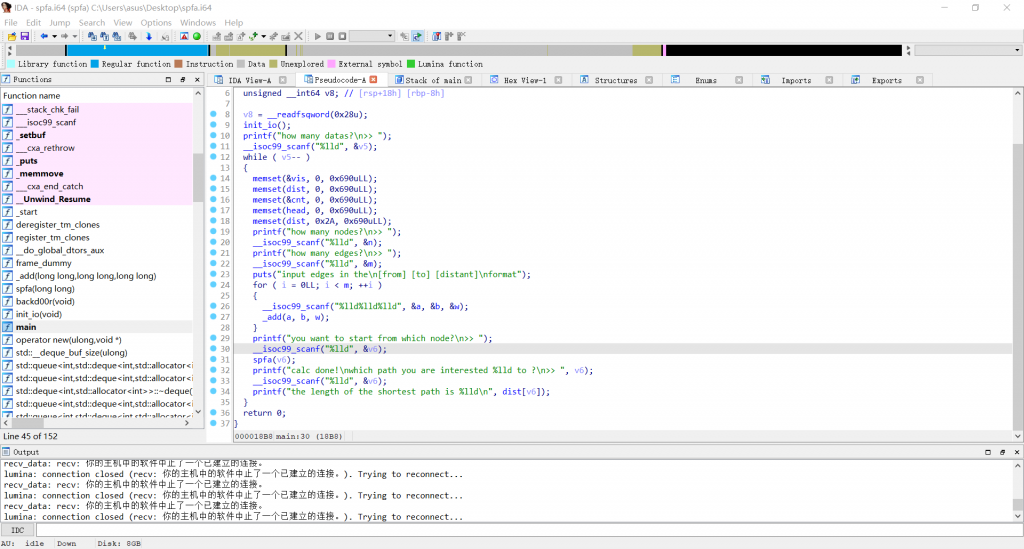Open the navigation band dropdown at far right

coord(1017,50)
